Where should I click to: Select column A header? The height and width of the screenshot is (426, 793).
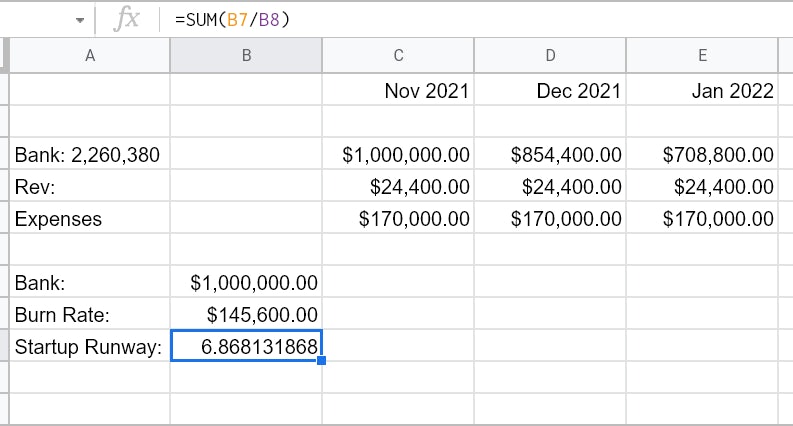pos(90,56)
